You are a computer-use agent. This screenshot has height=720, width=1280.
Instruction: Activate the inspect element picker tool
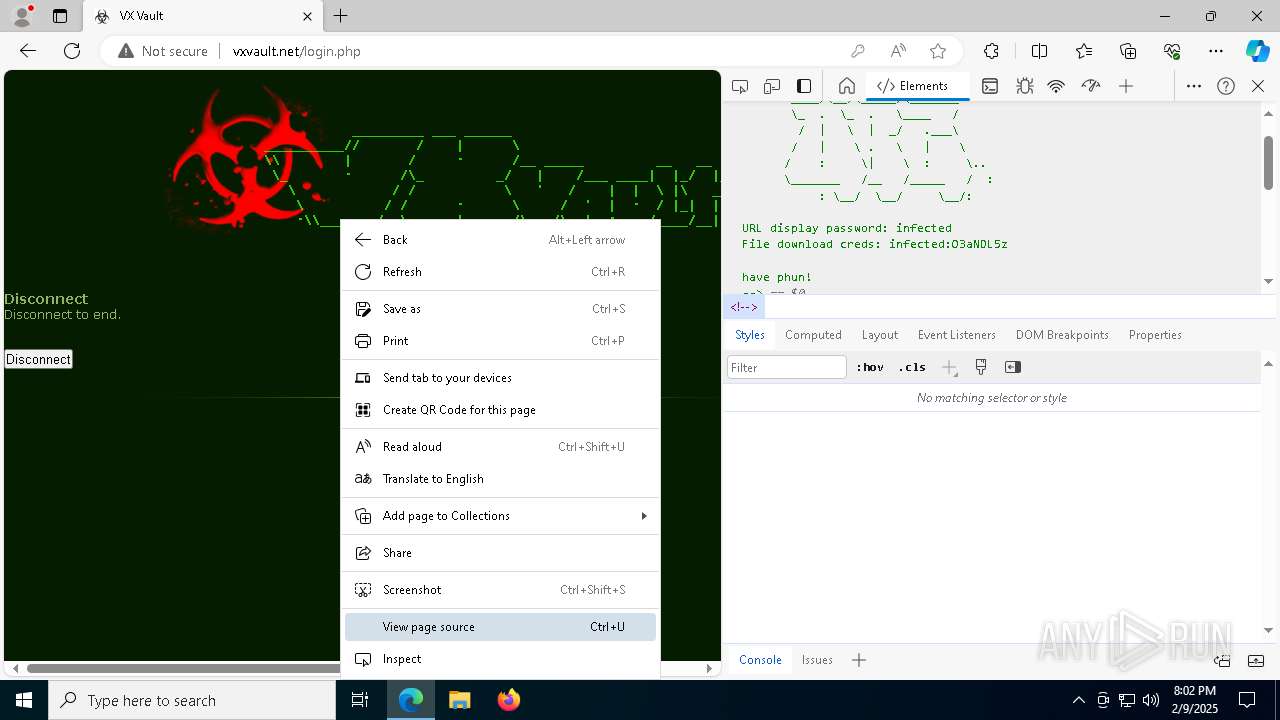pos(740,86)
